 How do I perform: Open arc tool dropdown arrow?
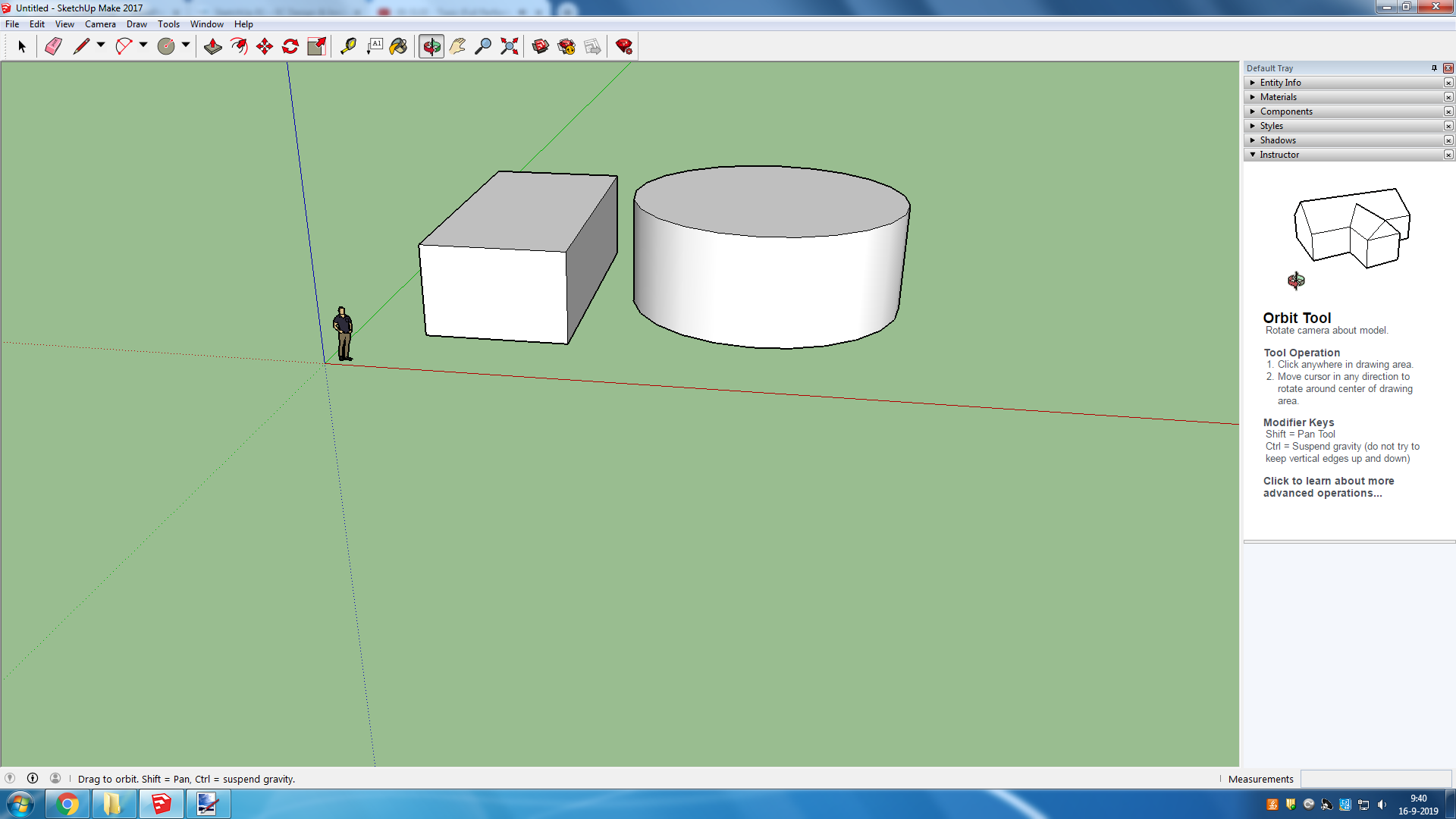click(143, 45)
